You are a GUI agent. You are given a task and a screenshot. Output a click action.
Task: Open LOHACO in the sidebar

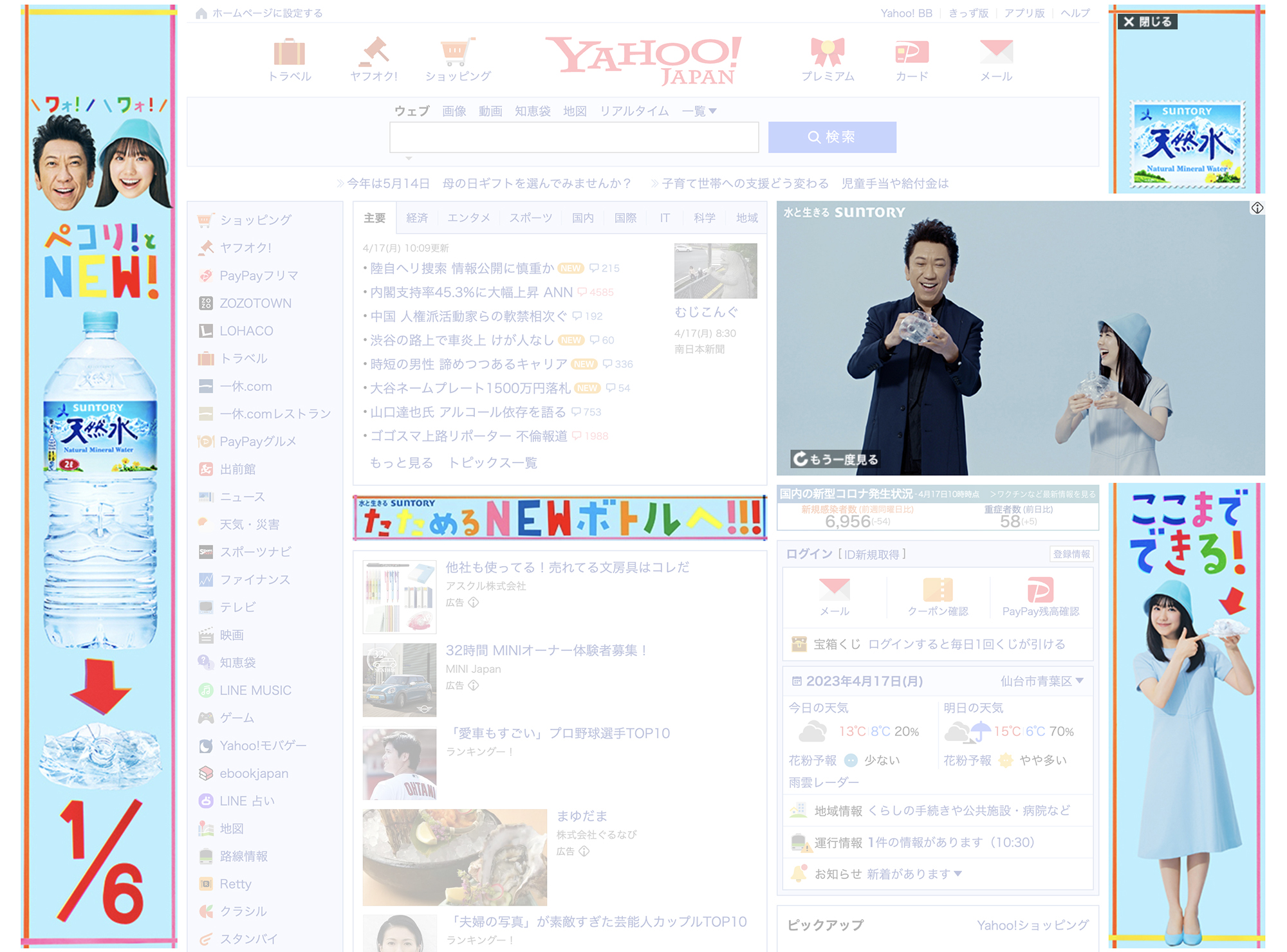click(x=246, y=331)
